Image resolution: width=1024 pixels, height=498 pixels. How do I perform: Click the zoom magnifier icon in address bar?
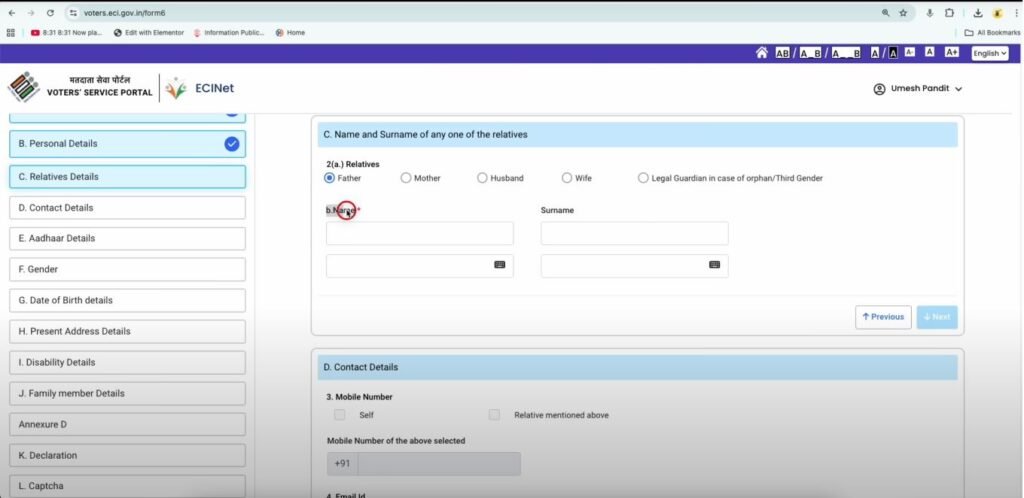tap(886, 13)
